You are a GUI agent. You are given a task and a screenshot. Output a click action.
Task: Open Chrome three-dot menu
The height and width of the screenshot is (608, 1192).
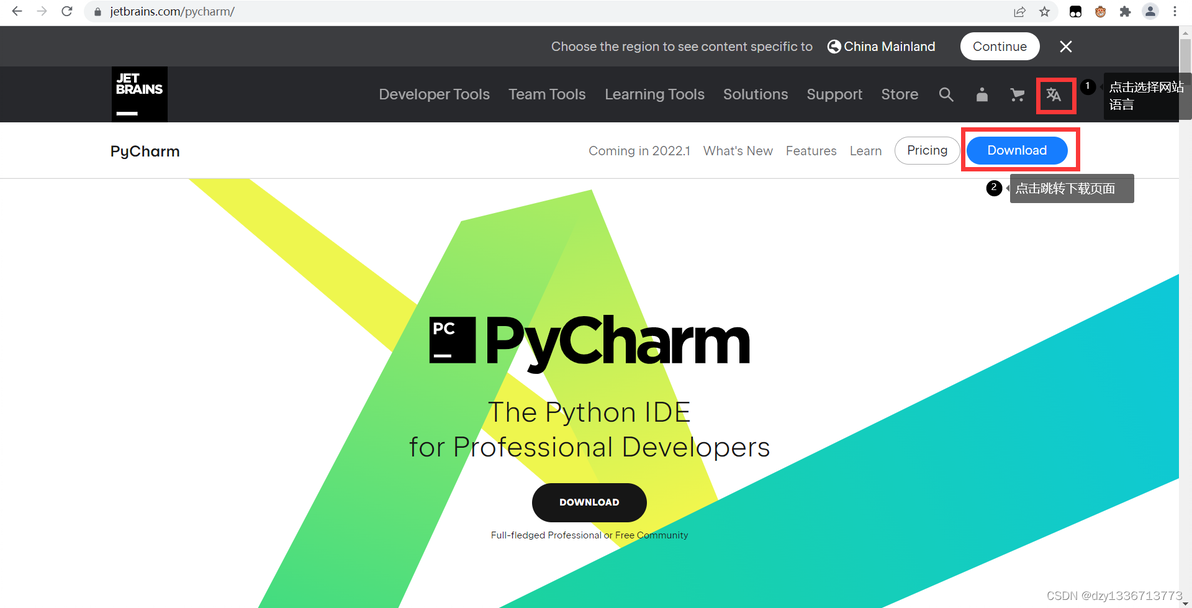tap(1175, 11)
